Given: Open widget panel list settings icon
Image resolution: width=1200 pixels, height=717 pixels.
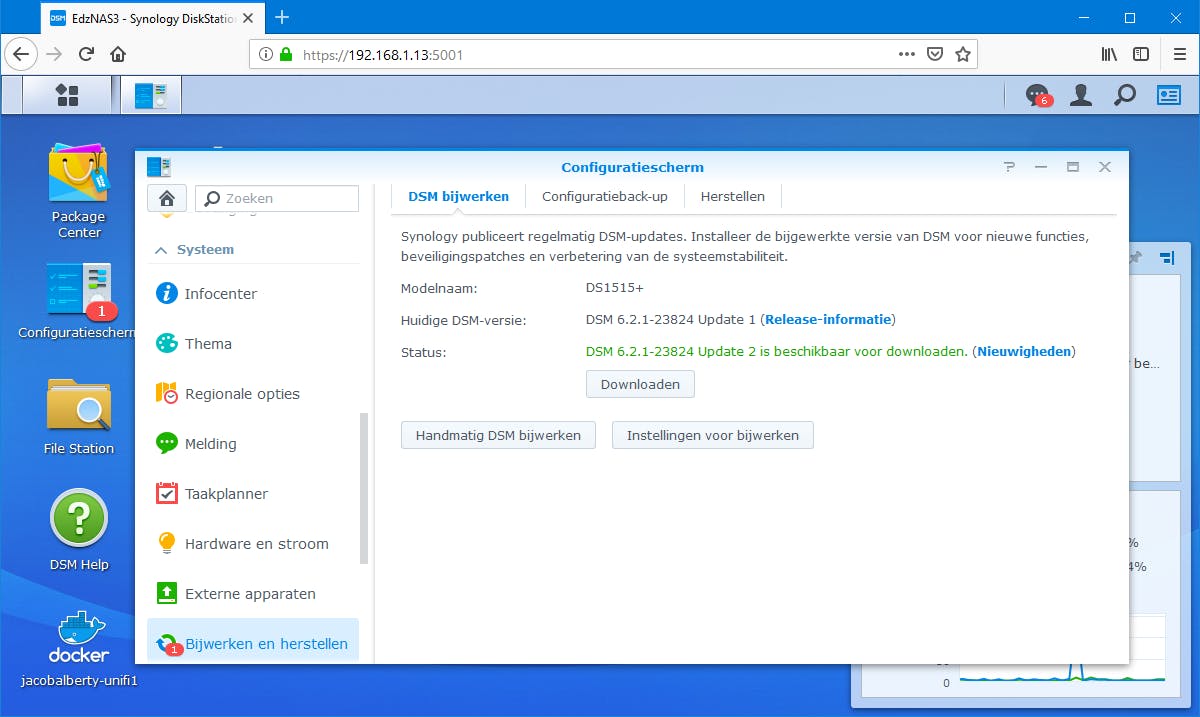Looking at the screenshot, I should pos(1167,258).
